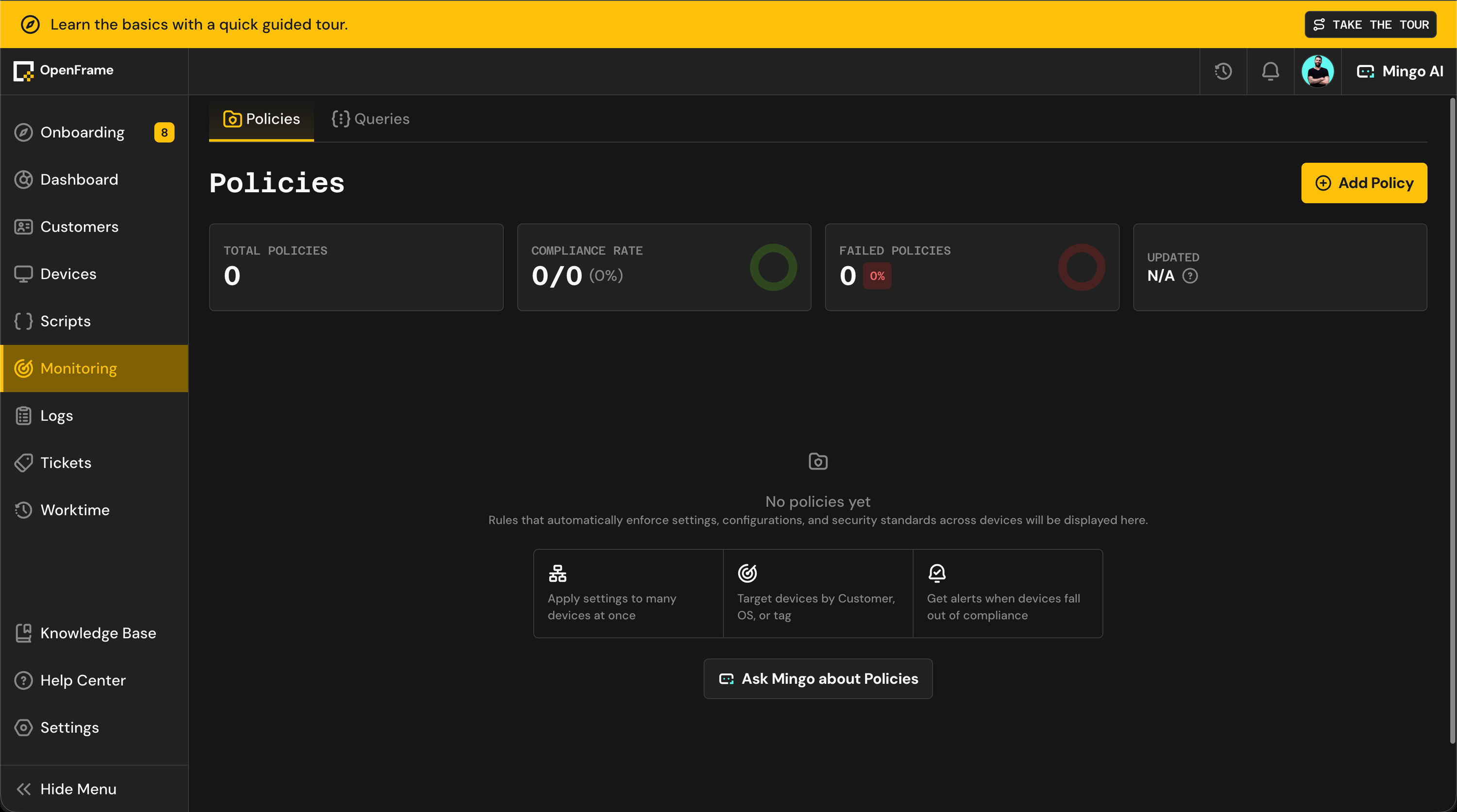Click the Help Center question mark icon
1457x812 pixels.
pos(23,680)
